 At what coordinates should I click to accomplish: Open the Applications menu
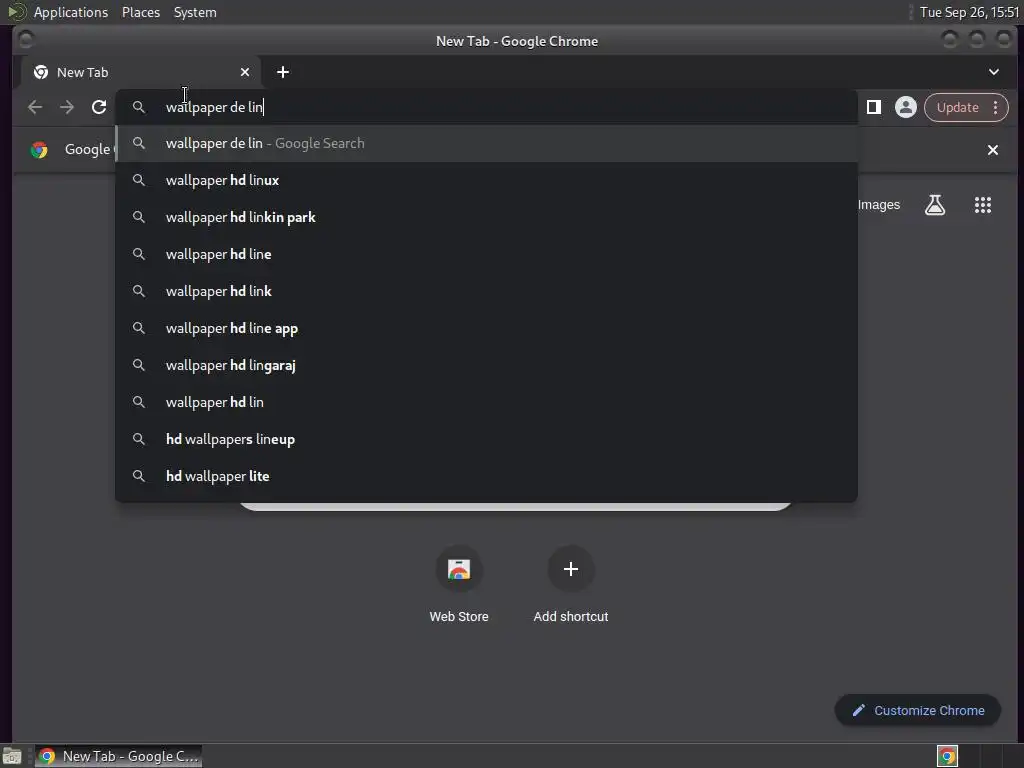tap(71, 12)
